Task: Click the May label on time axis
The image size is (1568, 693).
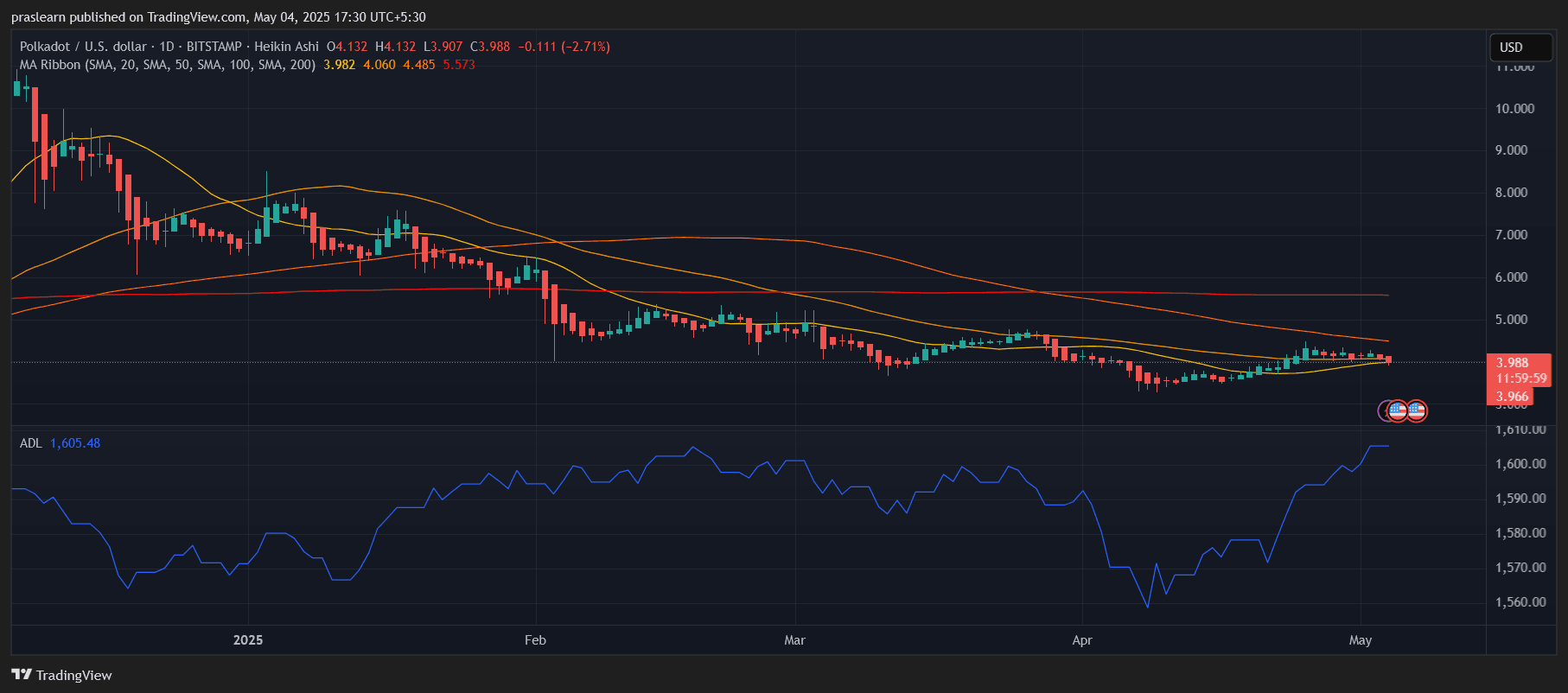Action: point(1360,640)
